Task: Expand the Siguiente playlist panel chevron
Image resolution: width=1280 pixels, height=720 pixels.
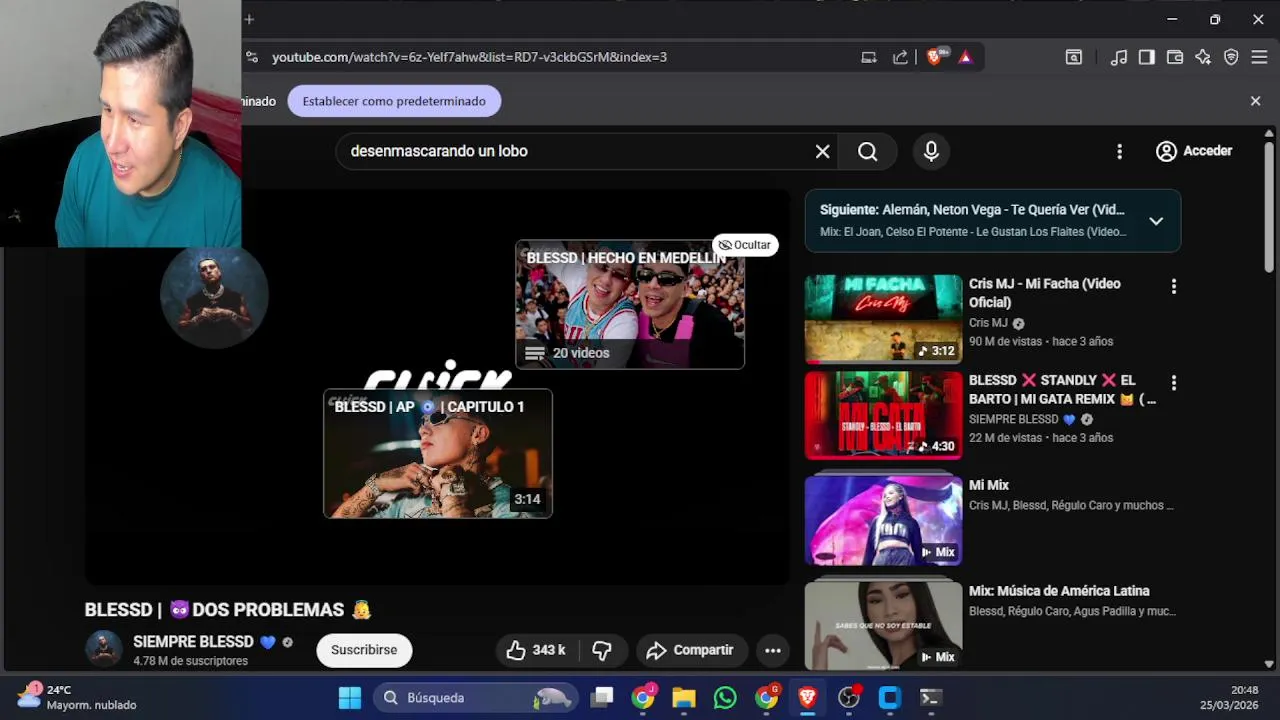Action: pos(1156,221)
